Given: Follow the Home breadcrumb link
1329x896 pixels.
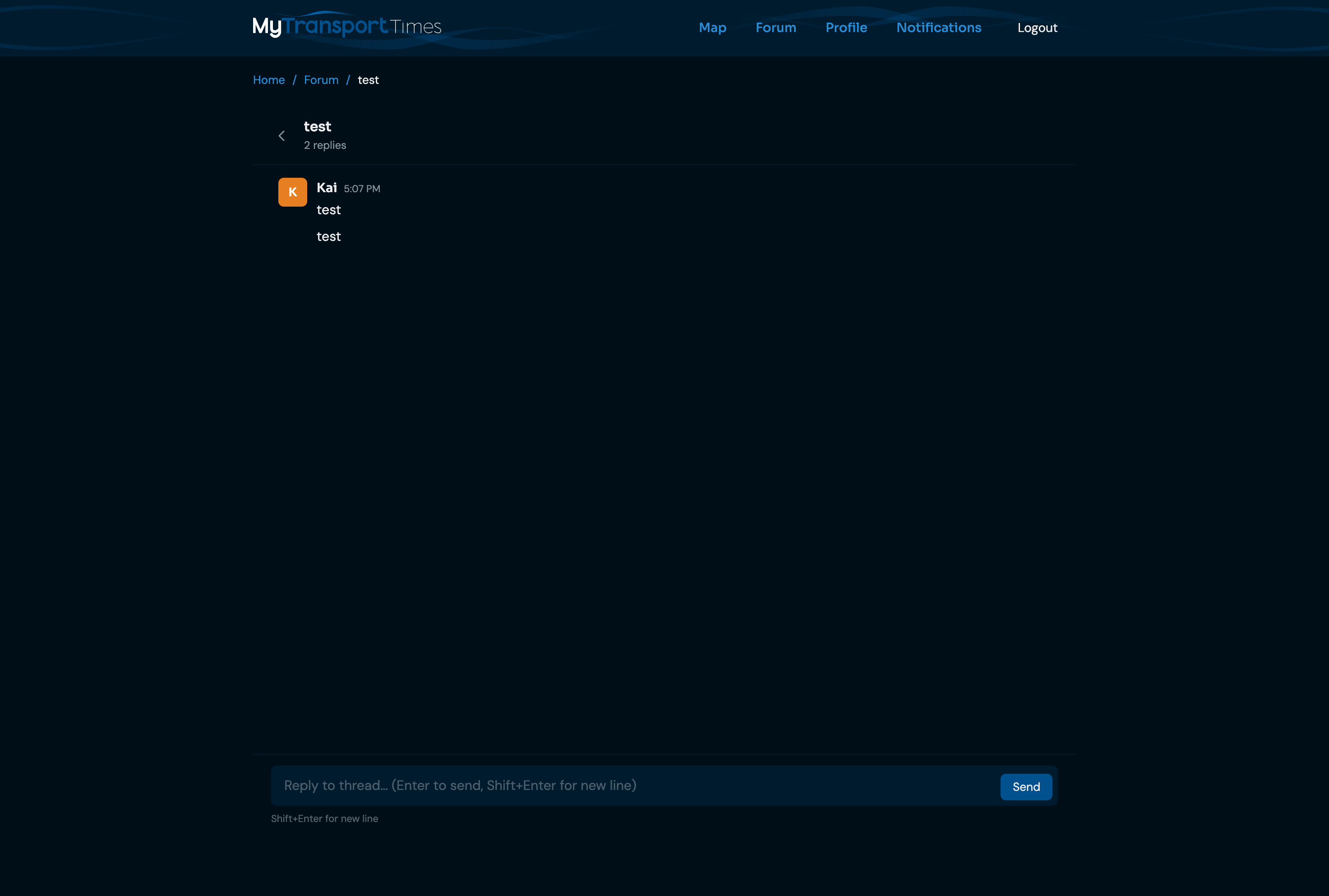Looking at the screenshot, I should [268, 80].
